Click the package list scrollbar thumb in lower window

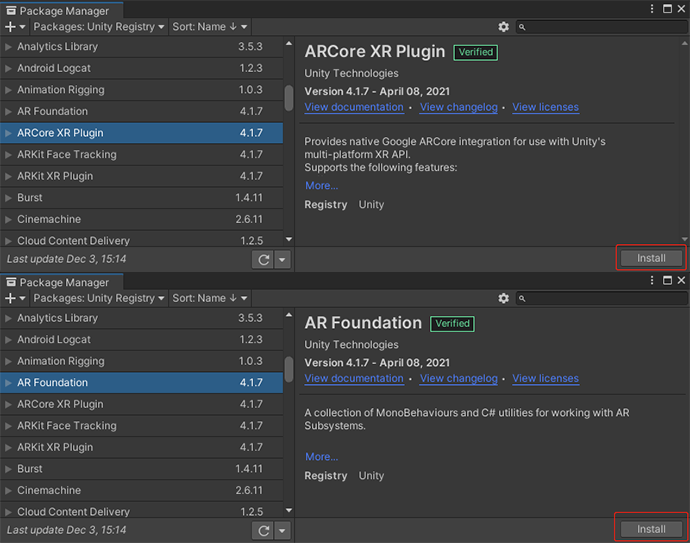[289, 369]
